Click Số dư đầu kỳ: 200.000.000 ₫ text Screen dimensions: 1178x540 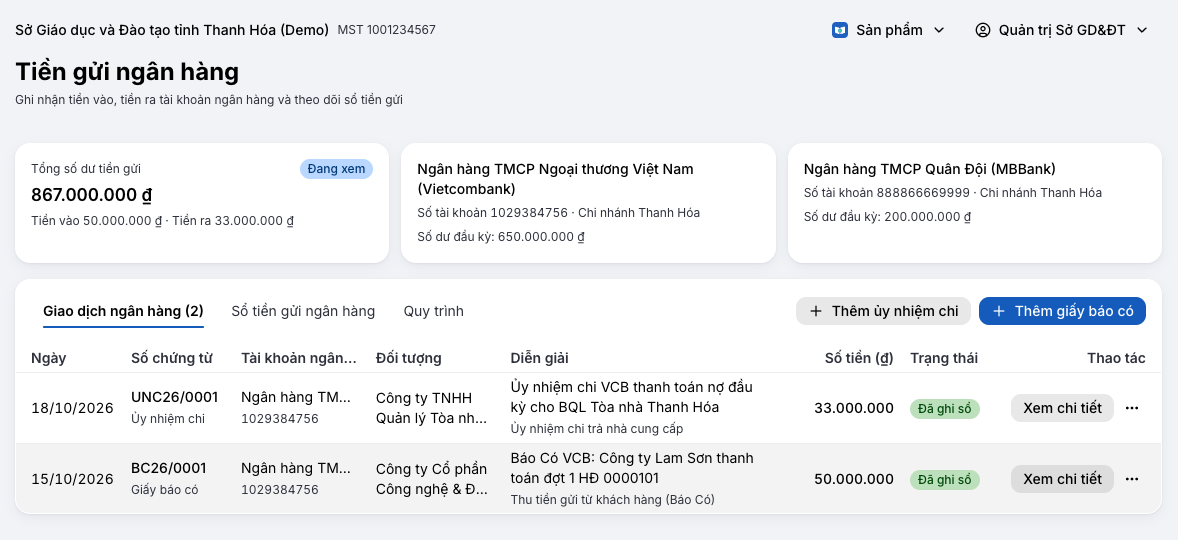click(x=887, y=217)
